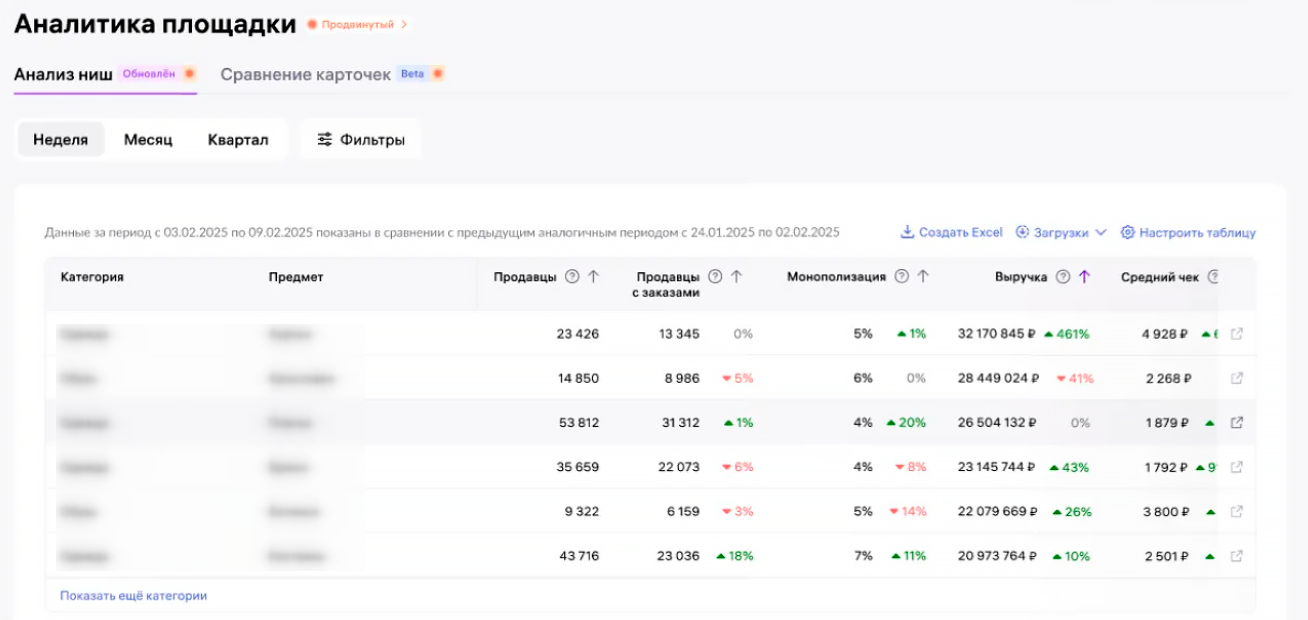This screenshot has width=1308, height=620.
Task: Toggle ascending sort on Монополизация column
Action: [922, 276]
